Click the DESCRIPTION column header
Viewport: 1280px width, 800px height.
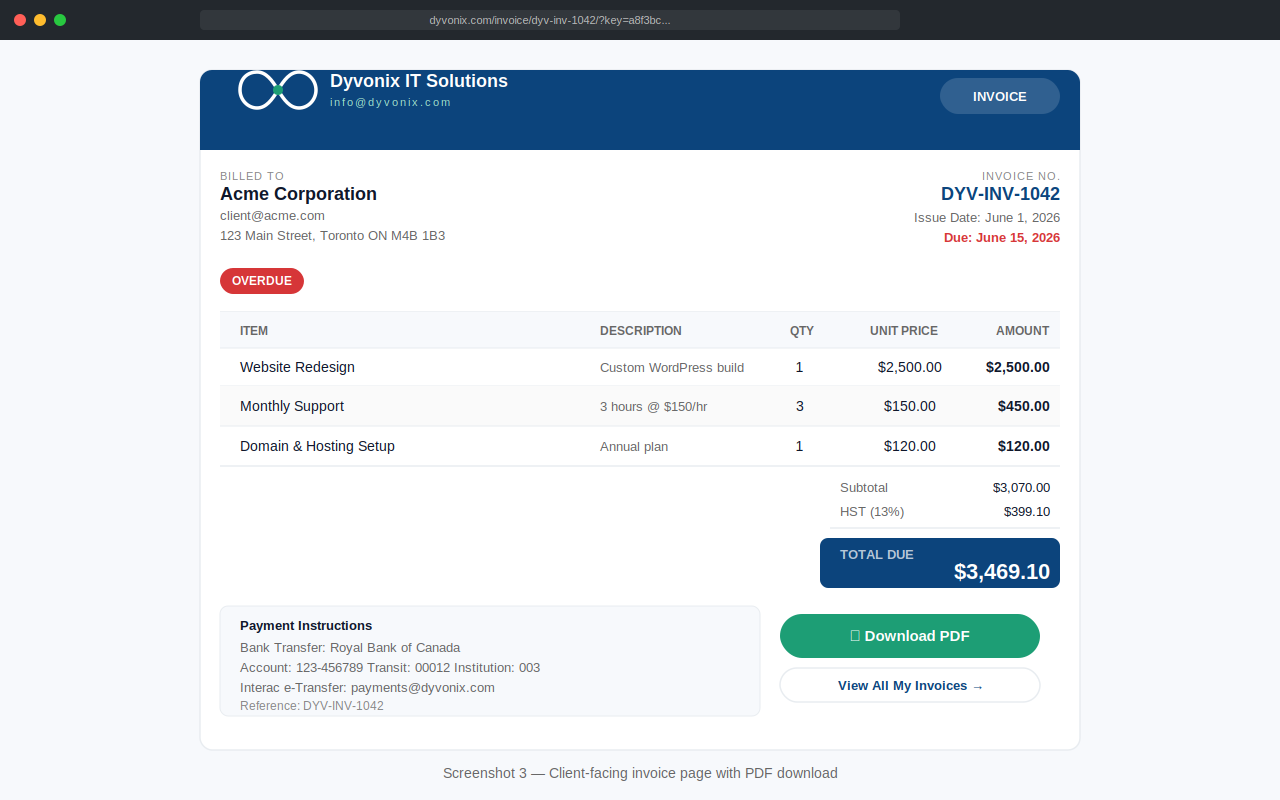click(641, 331)
